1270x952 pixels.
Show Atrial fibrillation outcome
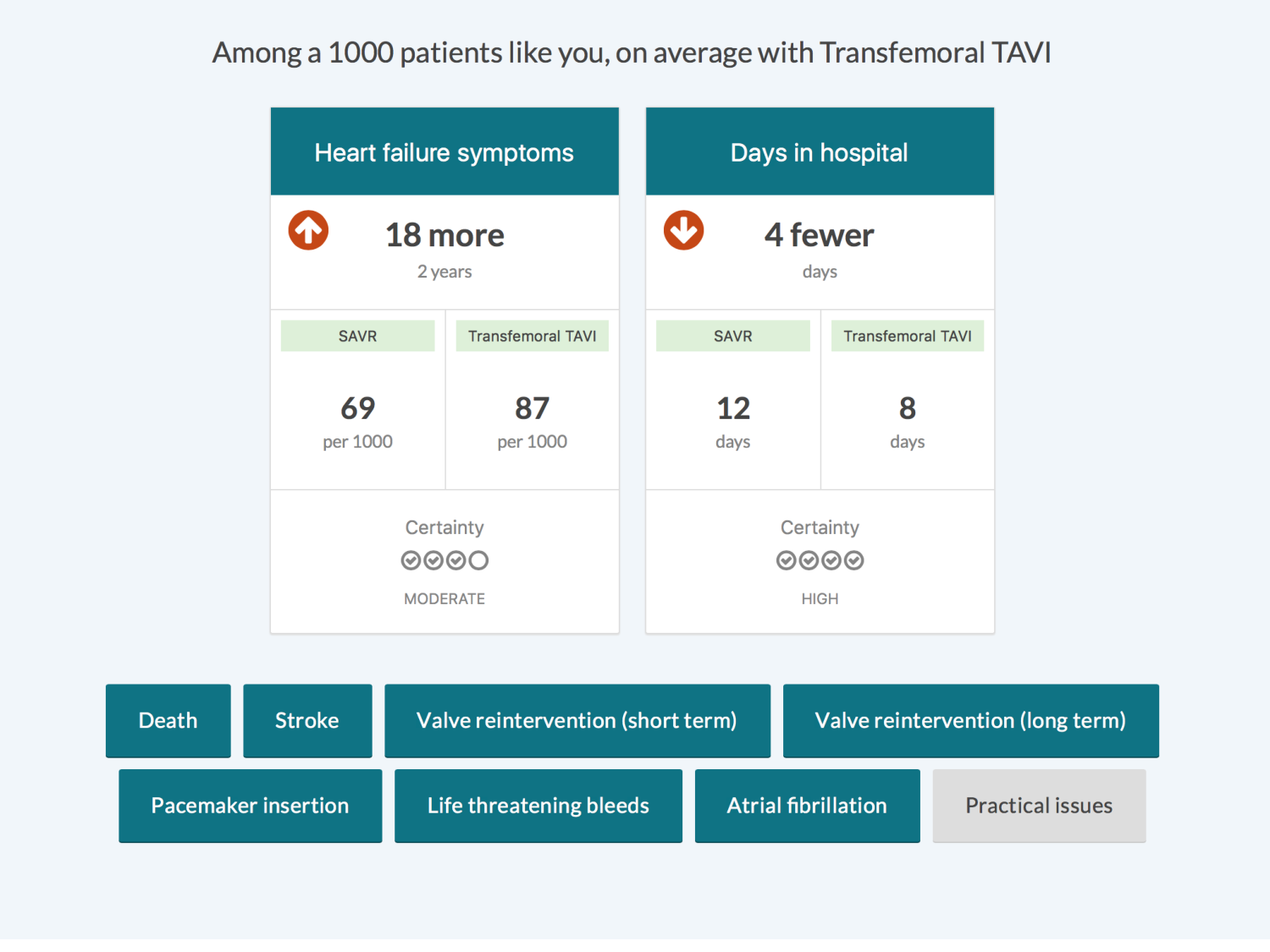[807, 806]
